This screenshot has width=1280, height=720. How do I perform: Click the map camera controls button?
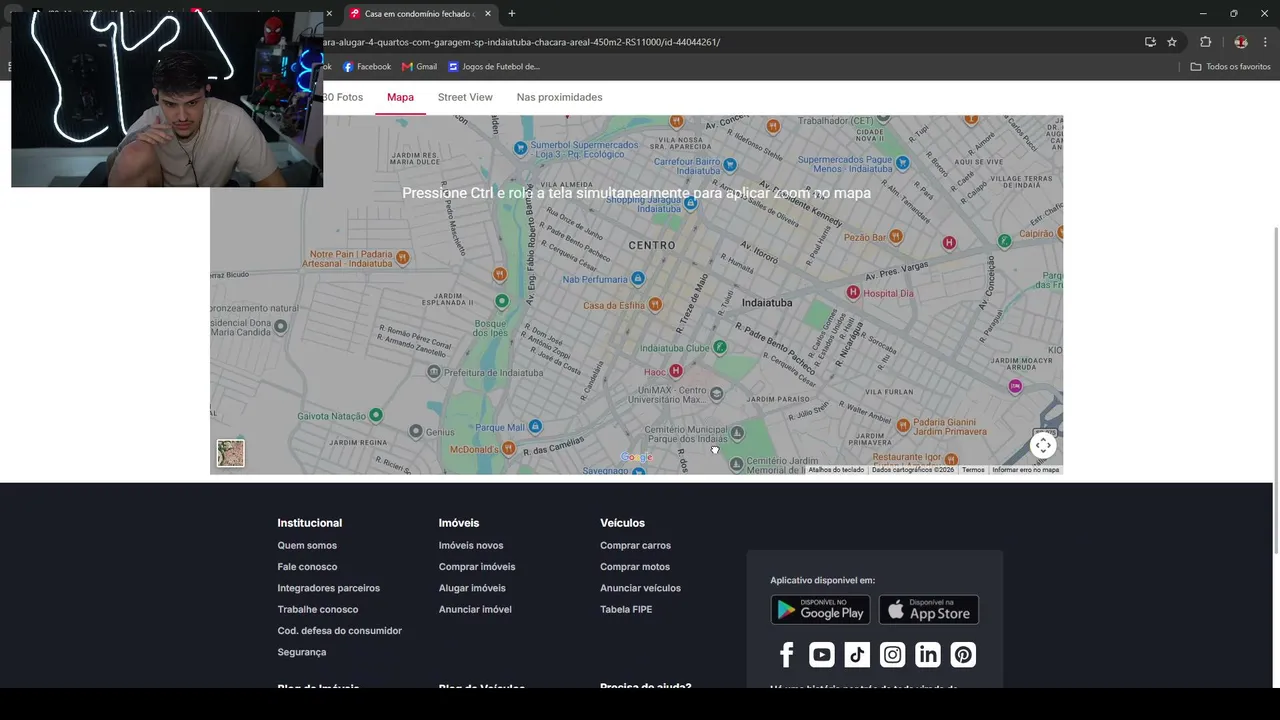(x=1043, y=446)
